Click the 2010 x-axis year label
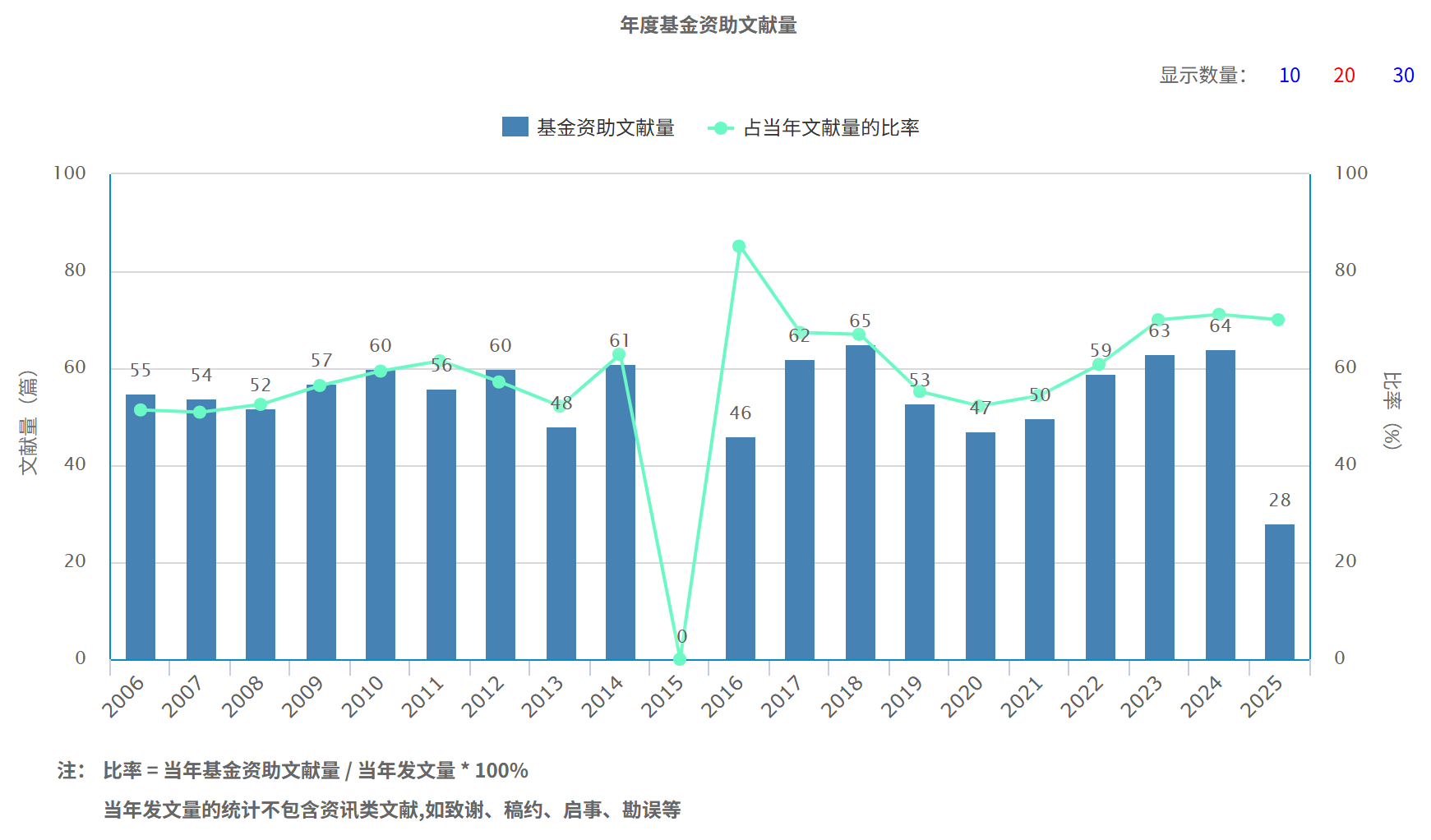 363,695
